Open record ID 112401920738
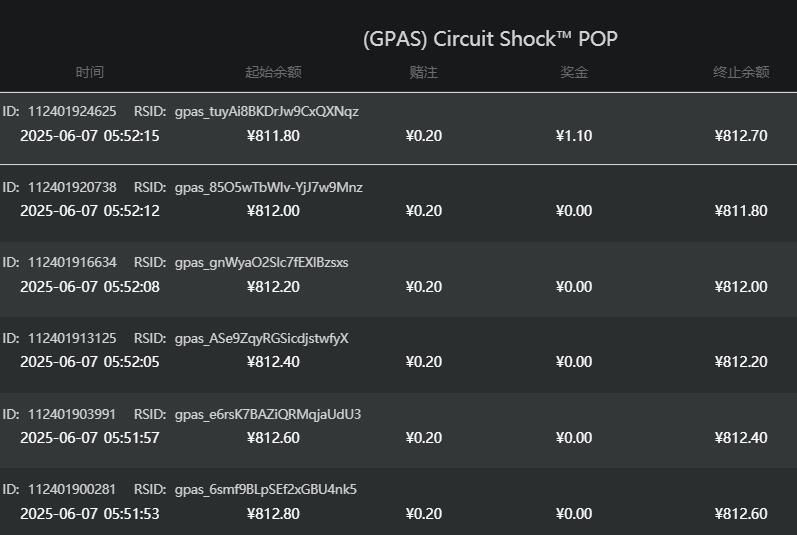This screenshot has width=797, height=535. pyautogui.click(x=72, y=187)
